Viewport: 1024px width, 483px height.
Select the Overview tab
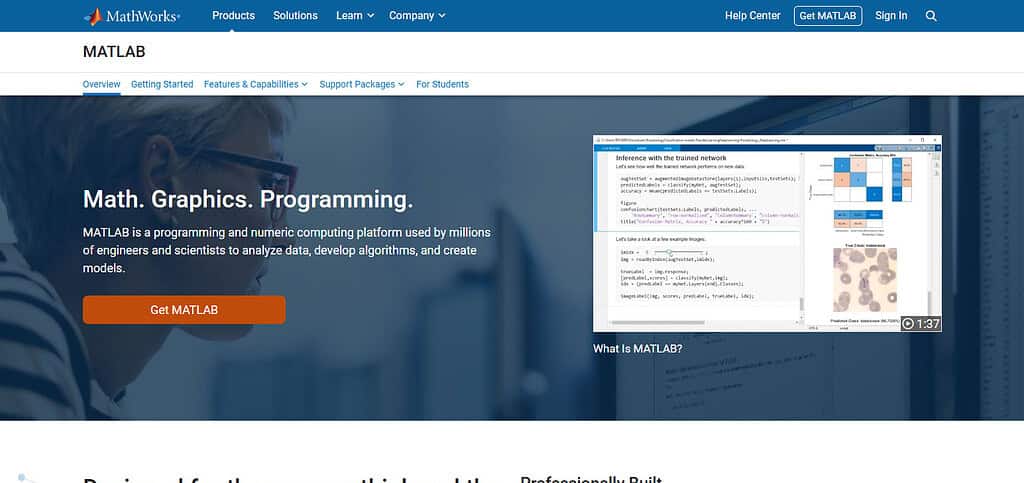click(101, 84)
